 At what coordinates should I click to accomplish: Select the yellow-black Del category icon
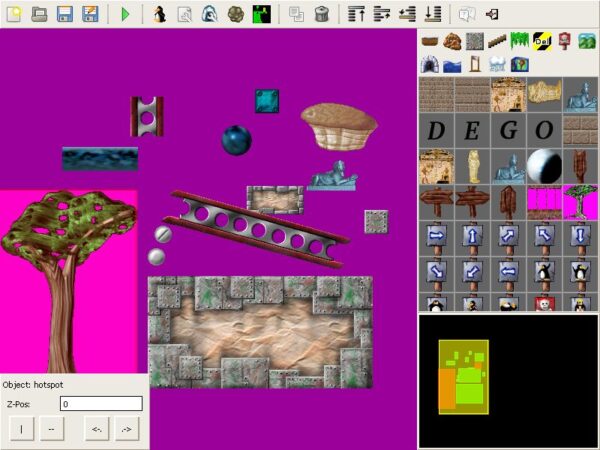542,41
